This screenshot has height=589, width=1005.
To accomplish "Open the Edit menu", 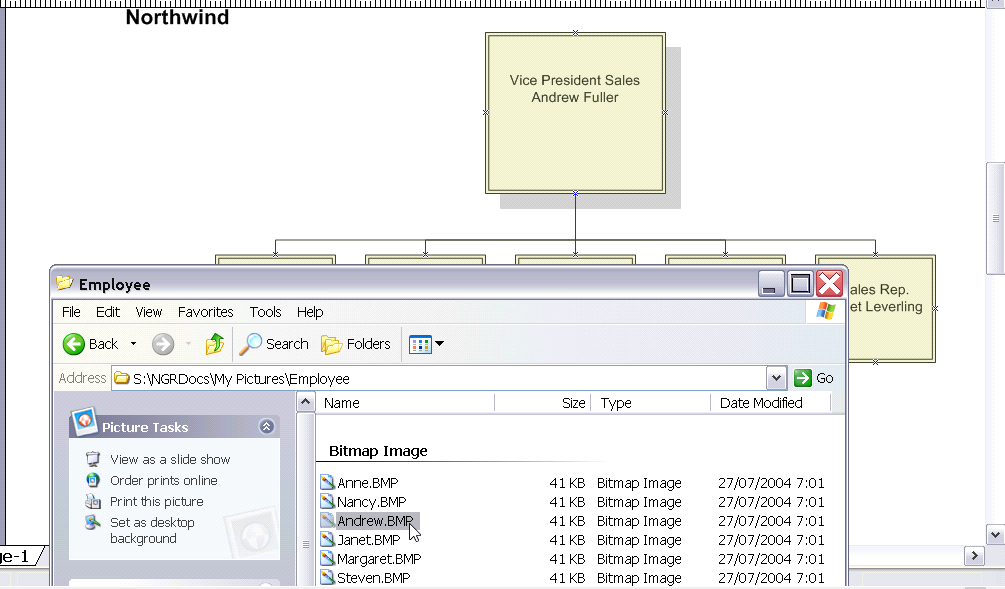I will pyautogui.click(x=108, y=312).
